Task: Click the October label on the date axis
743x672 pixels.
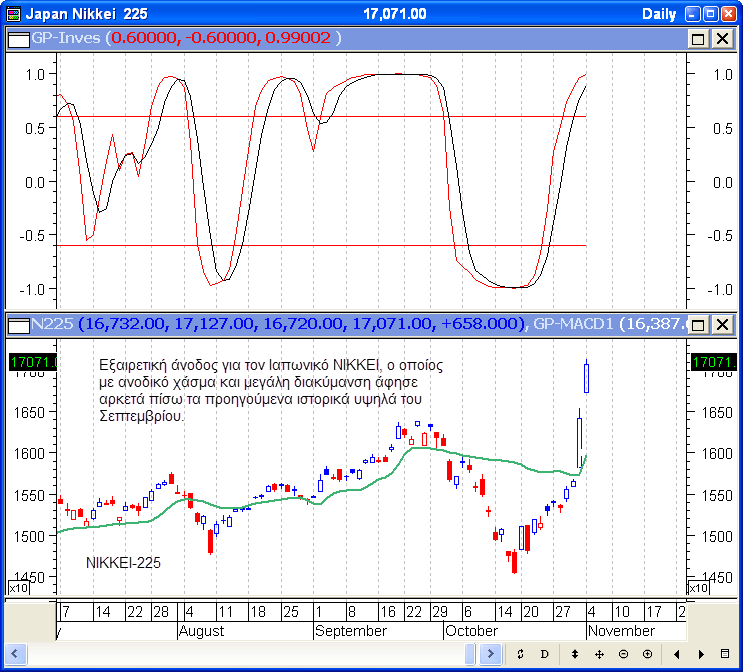Action: pyautogui.click(x=471, y=631)
